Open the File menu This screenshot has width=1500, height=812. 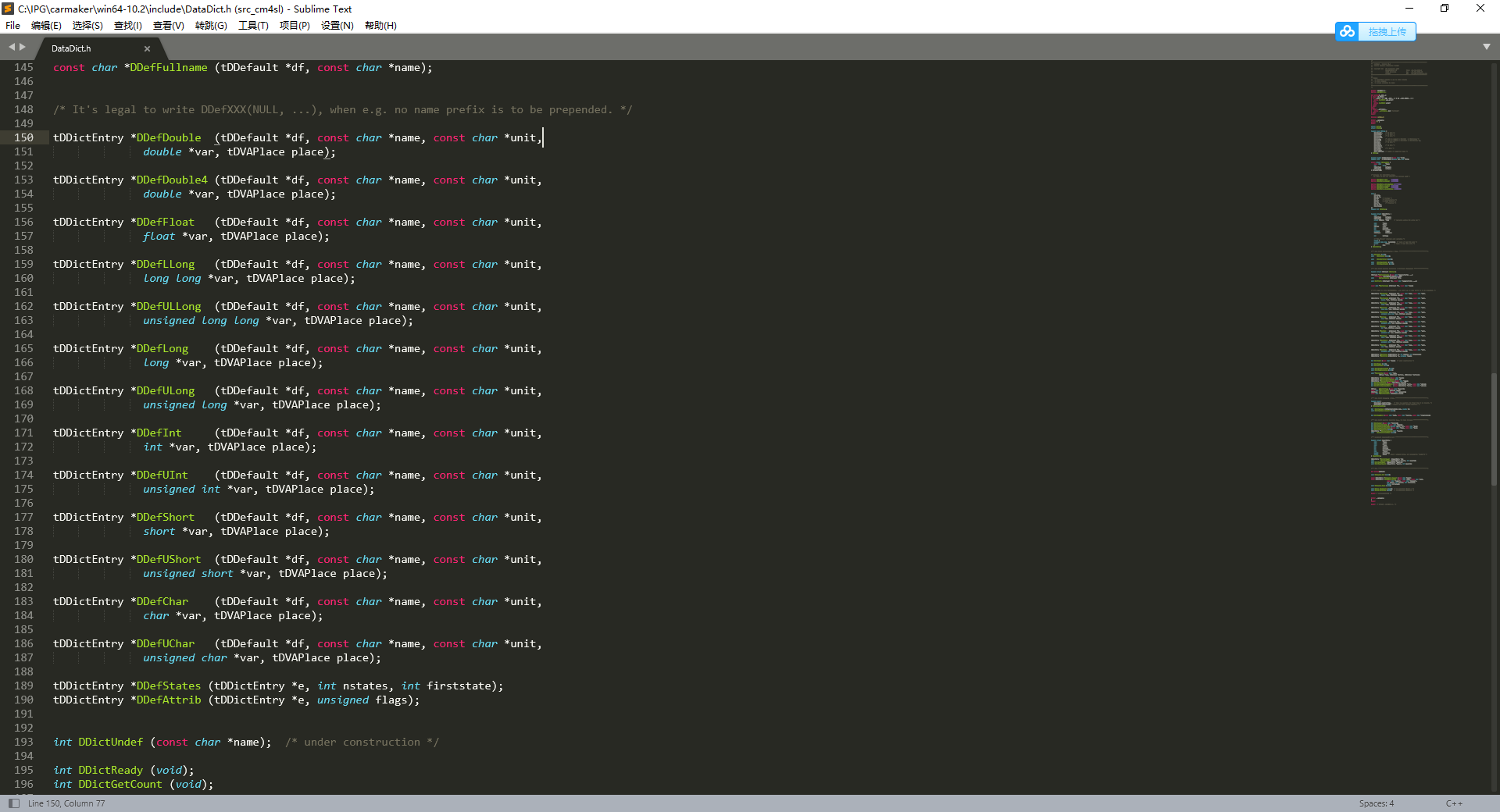click(x=12, y=26)
